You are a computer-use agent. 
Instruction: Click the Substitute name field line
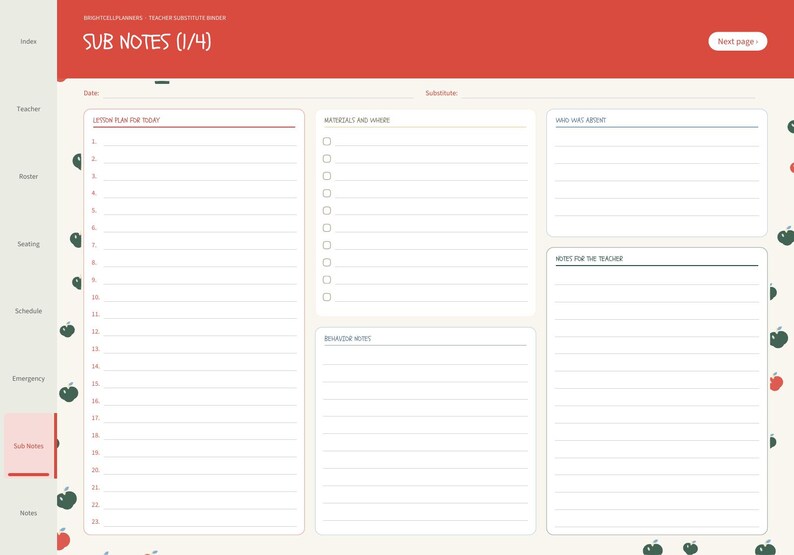[x=608, y=93]
